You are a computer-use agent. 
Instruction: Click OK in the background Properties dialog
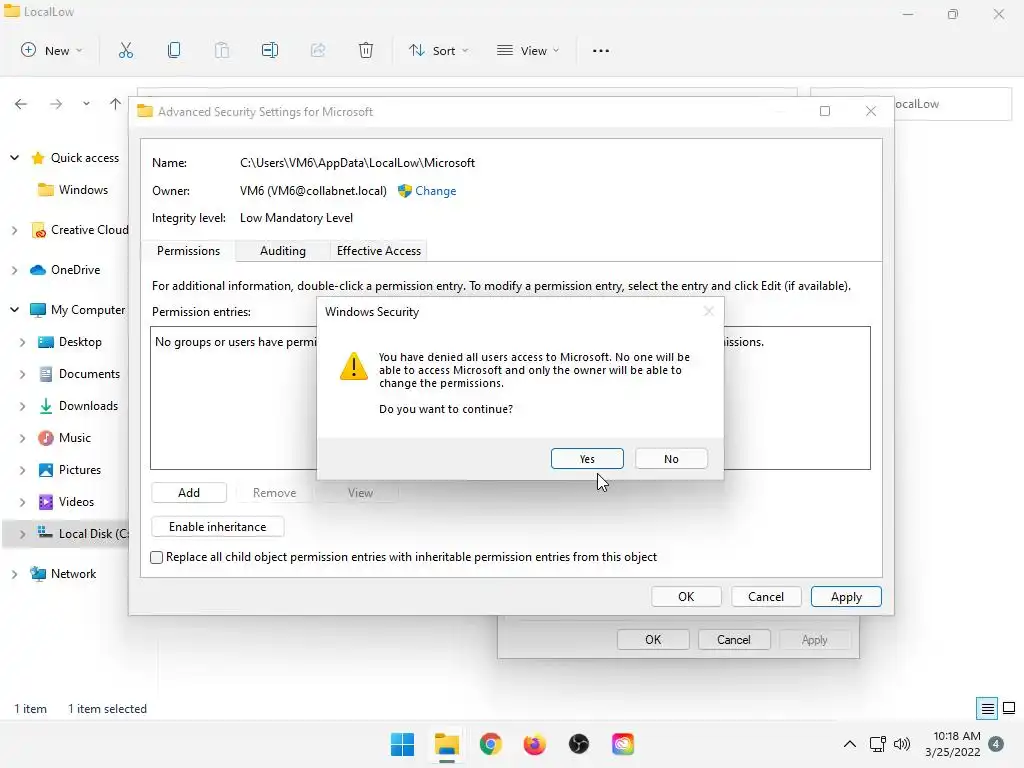click(x=653, y=640)
